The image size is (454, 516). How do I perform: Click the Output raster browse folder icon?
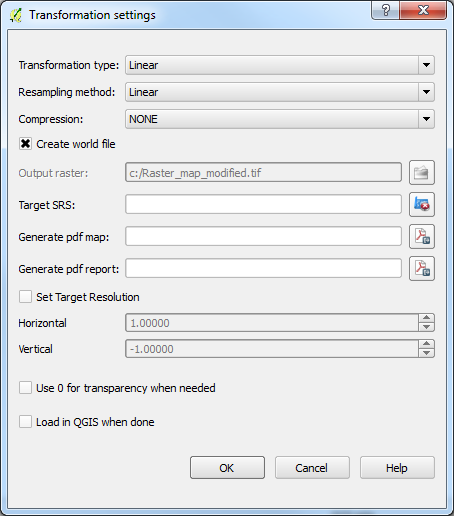tap(422, 173)
